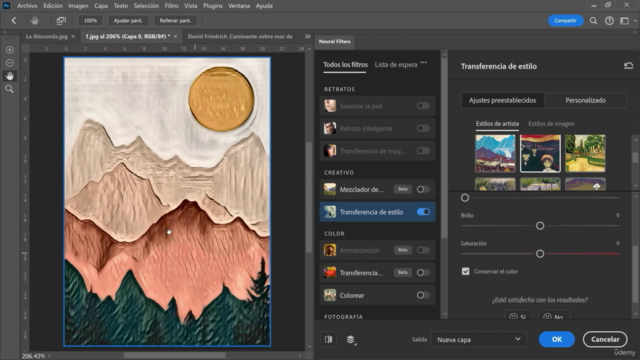640x360 pixels.
Task: Open the help question mark icon
Action: click(x=609, y=21)
